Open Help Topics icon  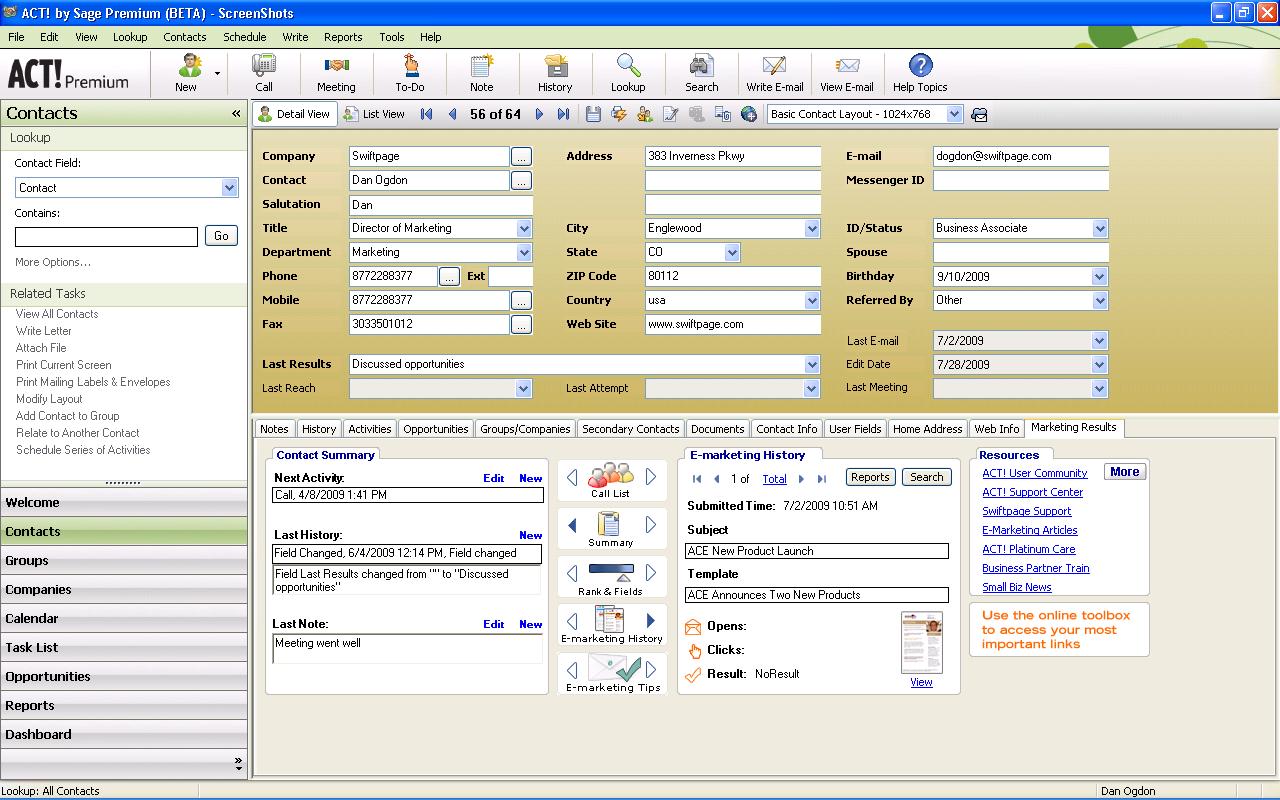pyautogui.click(x=920, y=72)
